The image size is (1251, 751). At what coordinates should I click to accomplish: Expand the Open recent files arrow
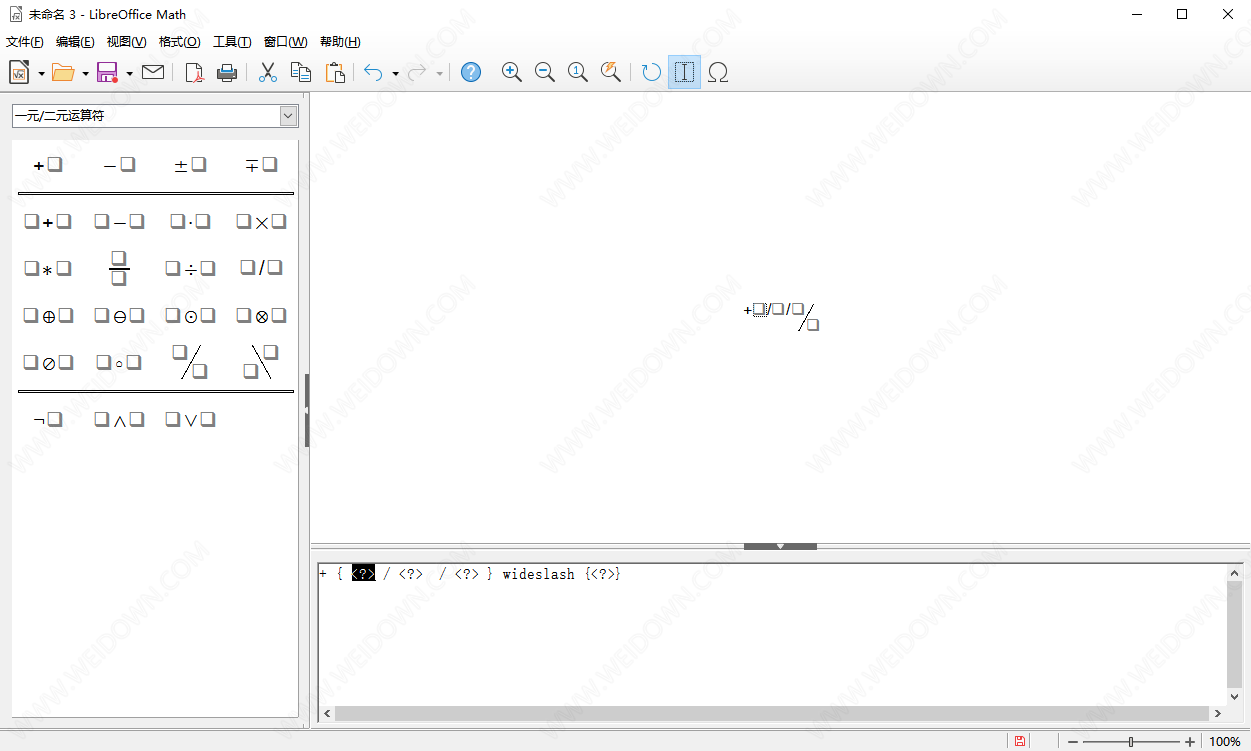point(85,73)
